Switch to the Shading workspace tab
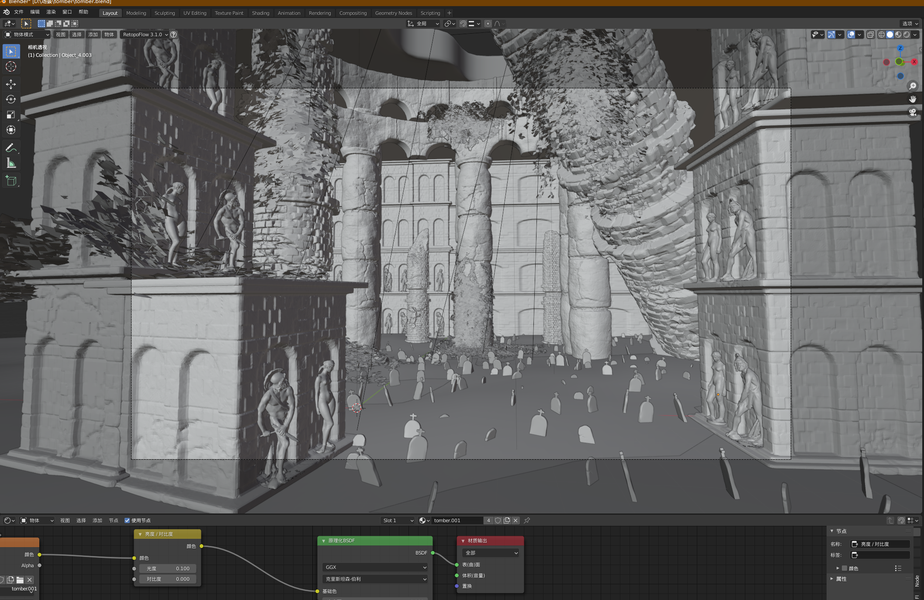924x600 pixels. (260, 12)
